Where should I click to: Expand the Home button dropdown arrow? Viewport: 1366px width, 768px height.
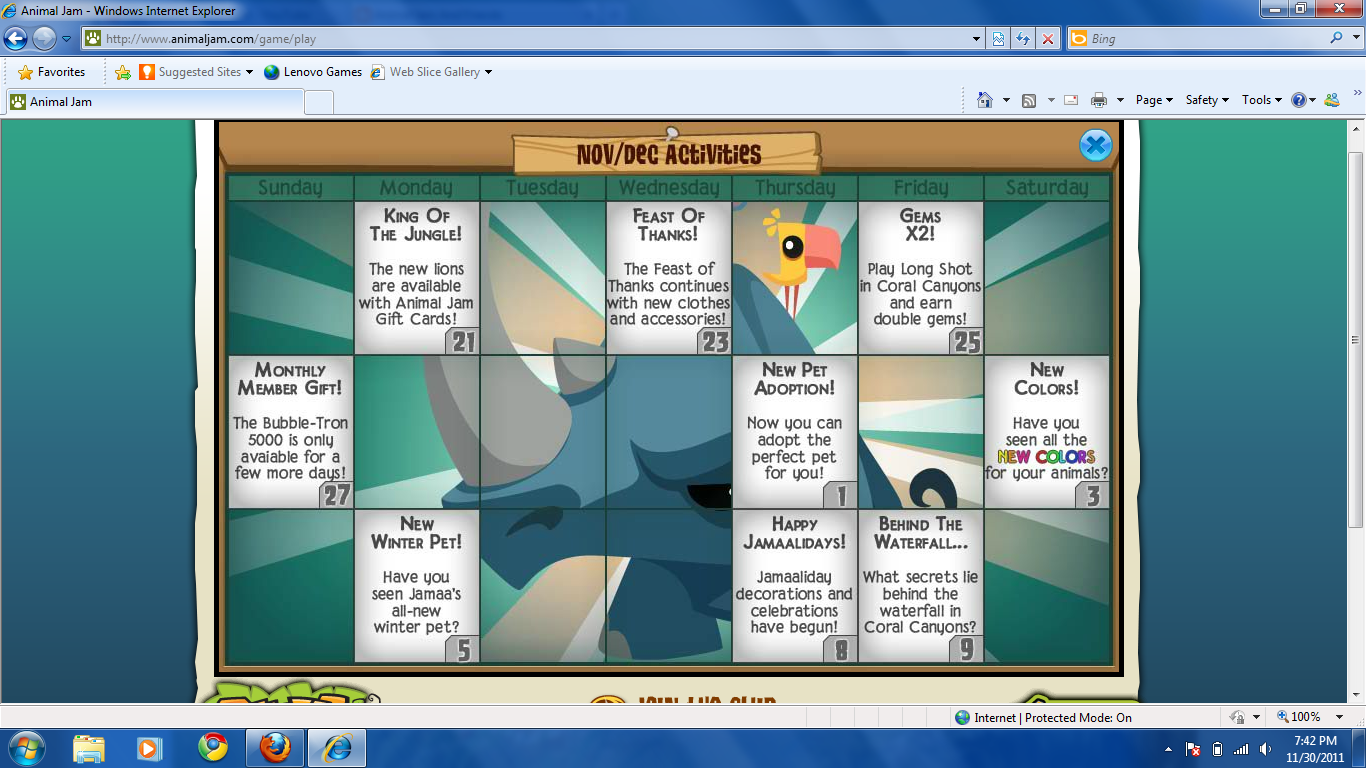pyautogui.click(x=1006, y=100)
